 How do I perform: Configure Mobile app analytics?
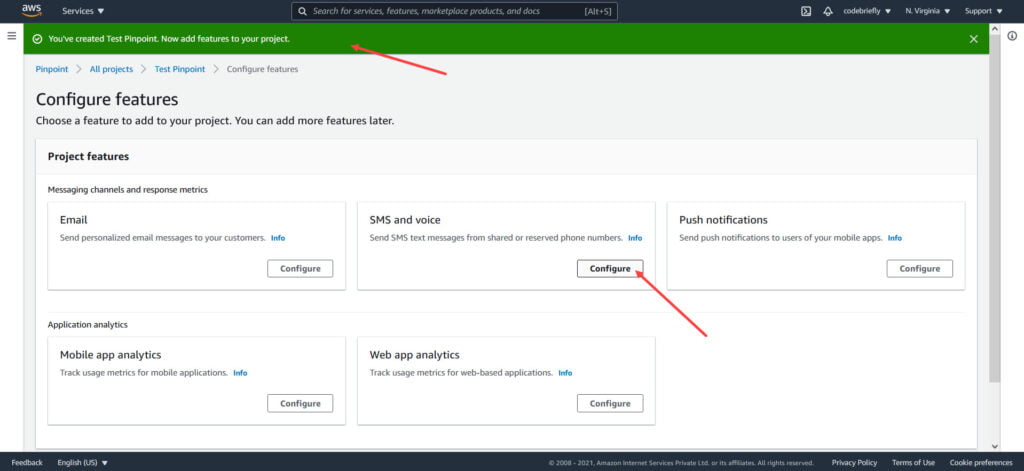300,403
